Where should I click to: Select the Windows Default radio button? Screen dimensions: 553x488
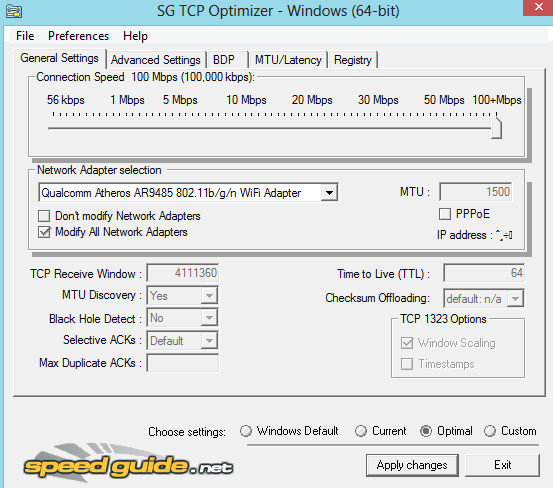(x=246, y=431)
